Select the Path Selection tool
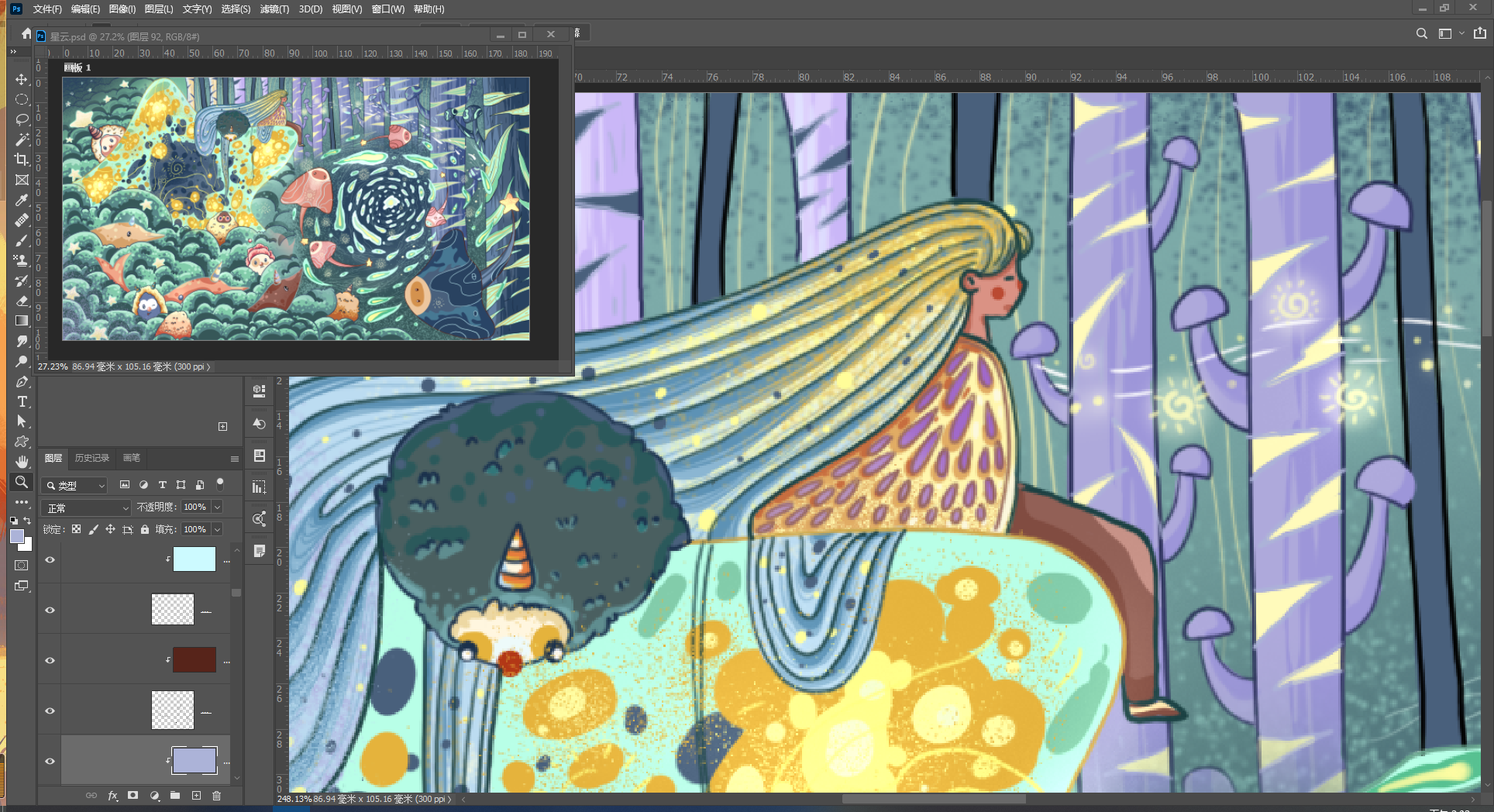Screen dimensions: 1494x812 point(22,421)
